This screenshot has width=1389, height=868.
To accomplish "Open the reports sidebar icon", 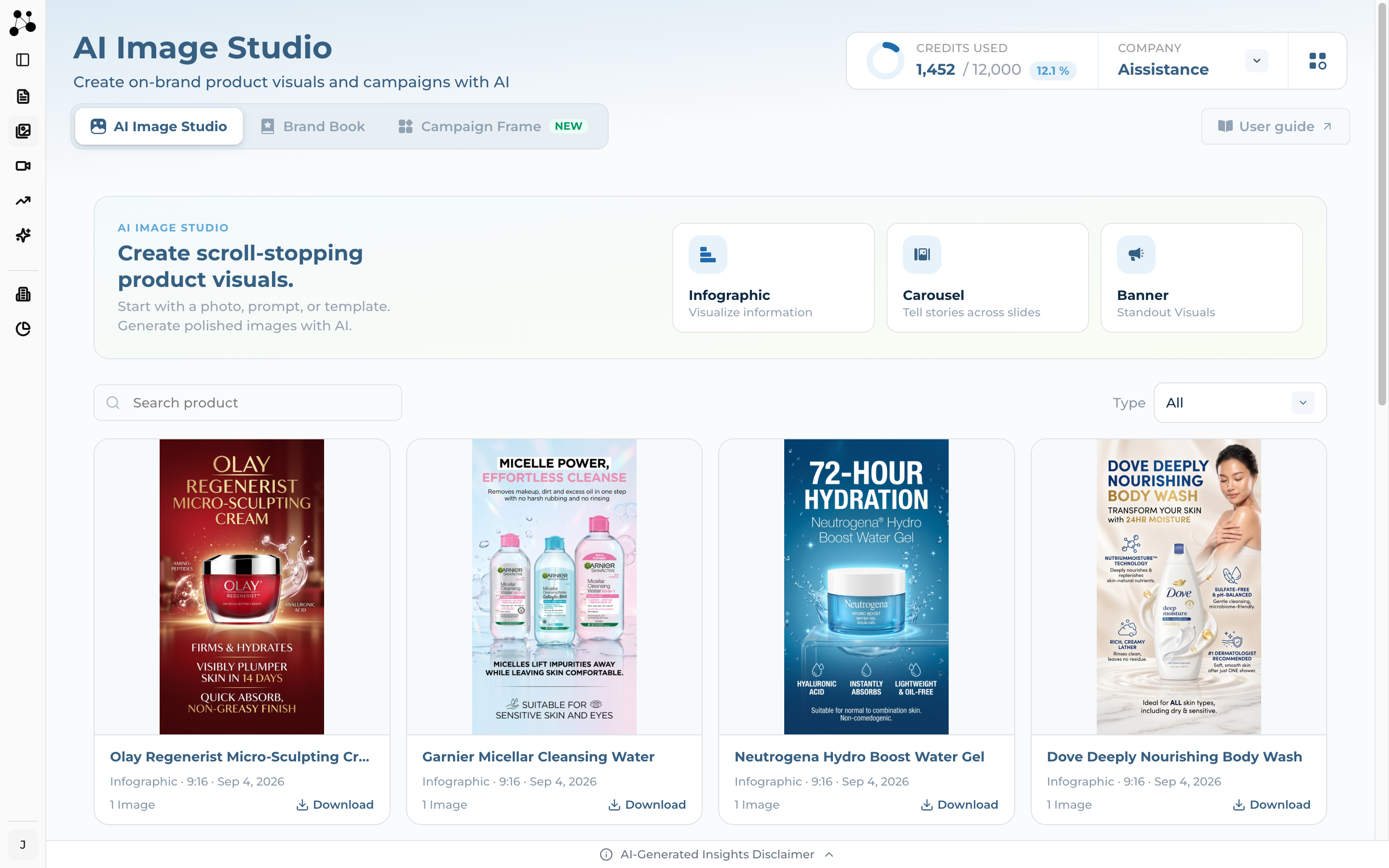I will [23, 295].
